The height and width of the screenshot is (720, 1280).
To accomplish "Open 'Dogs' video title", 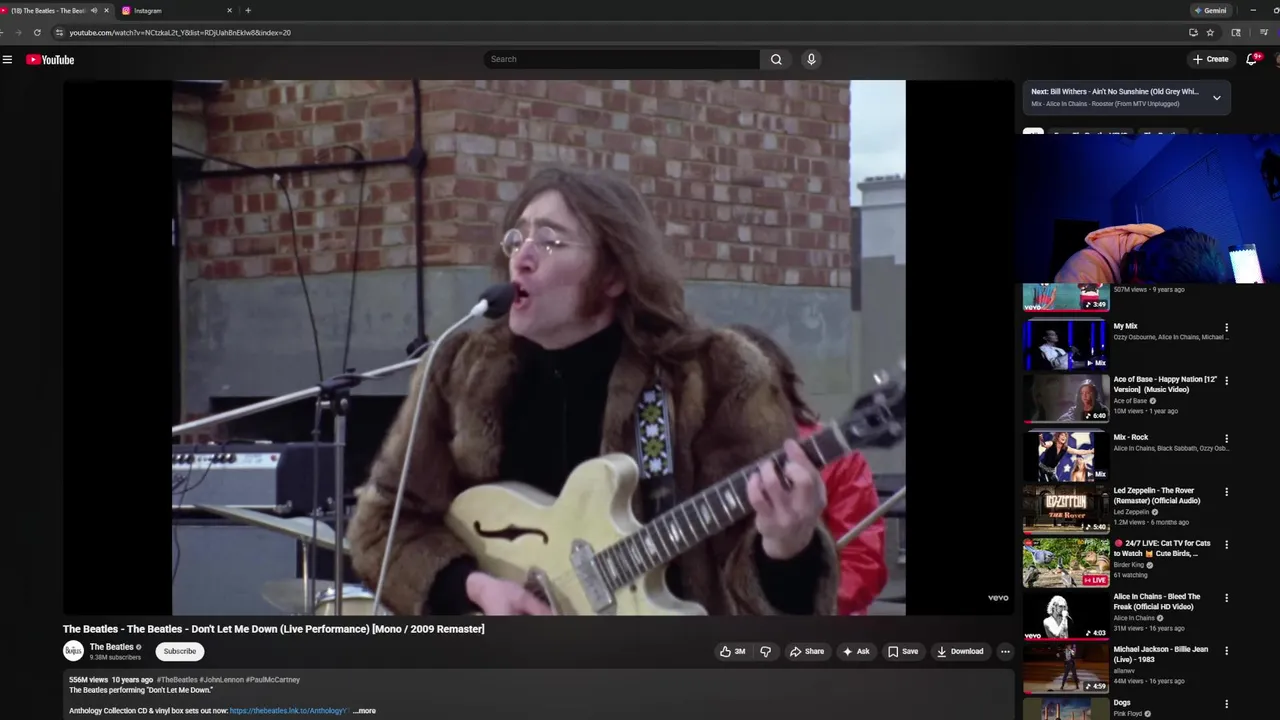I will tap(1122, 703).
